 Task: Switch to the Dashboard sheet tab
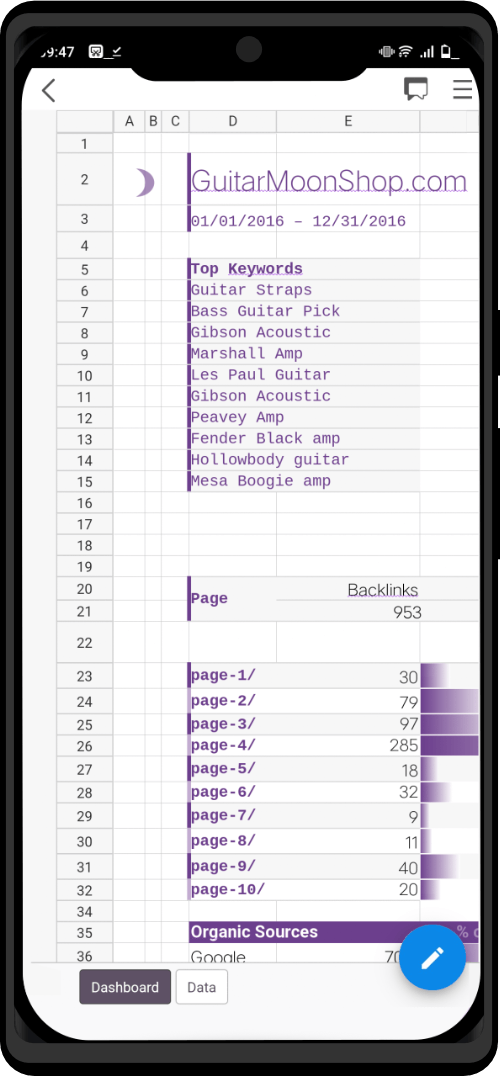coord(125,987)
